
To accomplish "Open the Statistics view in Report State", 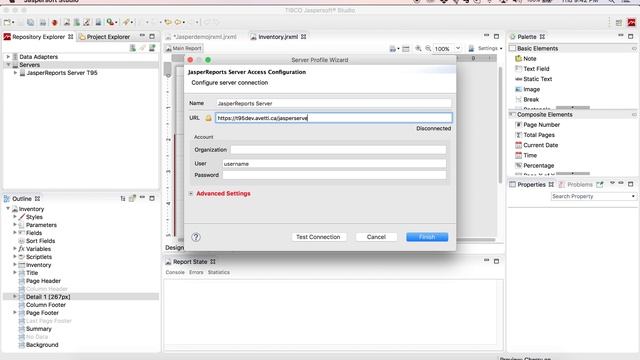I will tap(219, 272).
